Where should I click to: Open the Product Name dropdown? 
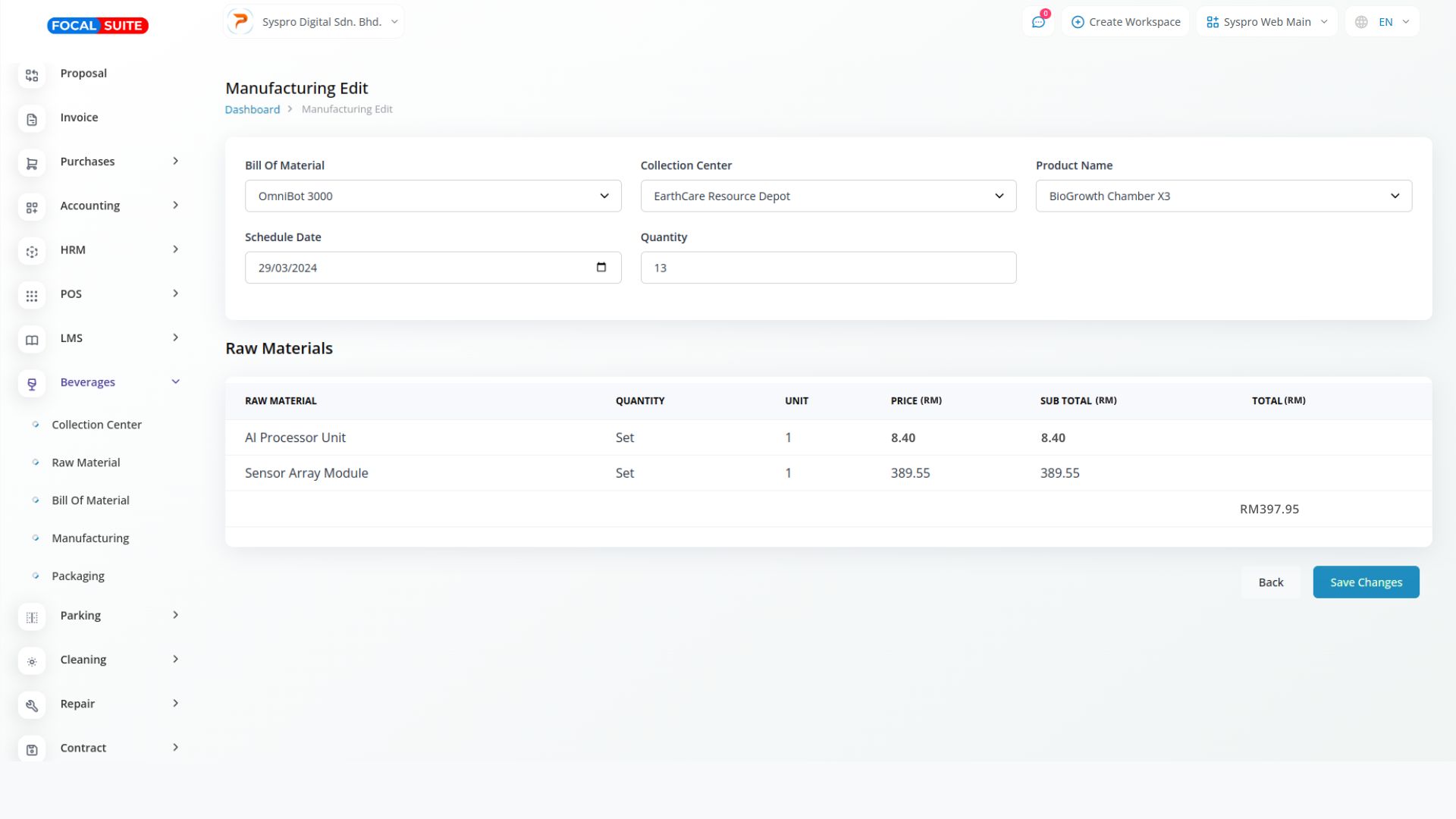click(1223, 196)
